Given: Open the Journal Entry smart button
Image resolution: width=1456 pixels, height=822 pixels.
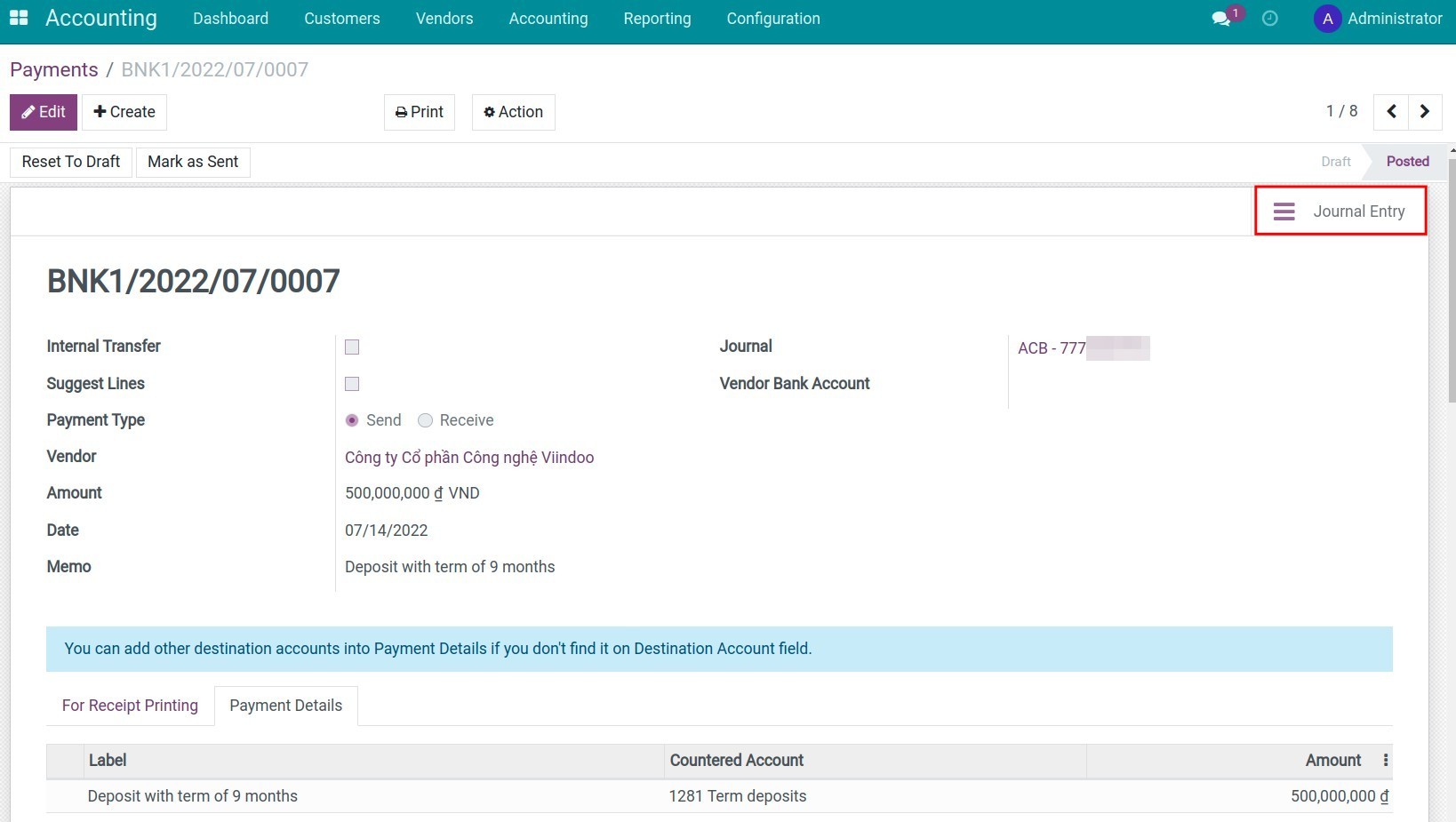Looking at the screenshot, I should pos(1340,211).
